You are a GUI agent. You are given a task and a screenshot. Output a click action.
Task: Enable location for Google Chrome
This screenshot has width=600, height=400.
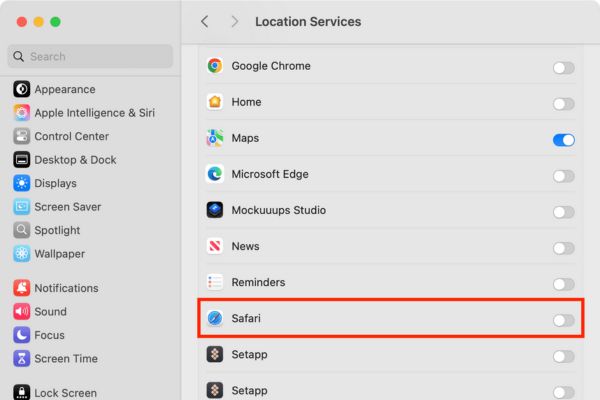coord(563,68)
